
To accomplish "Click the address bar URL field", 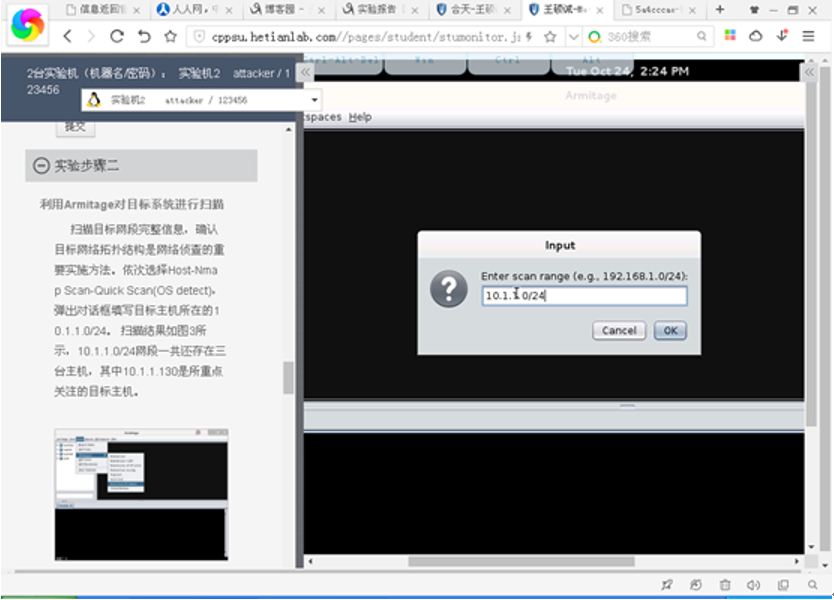I will pos(365,37).
